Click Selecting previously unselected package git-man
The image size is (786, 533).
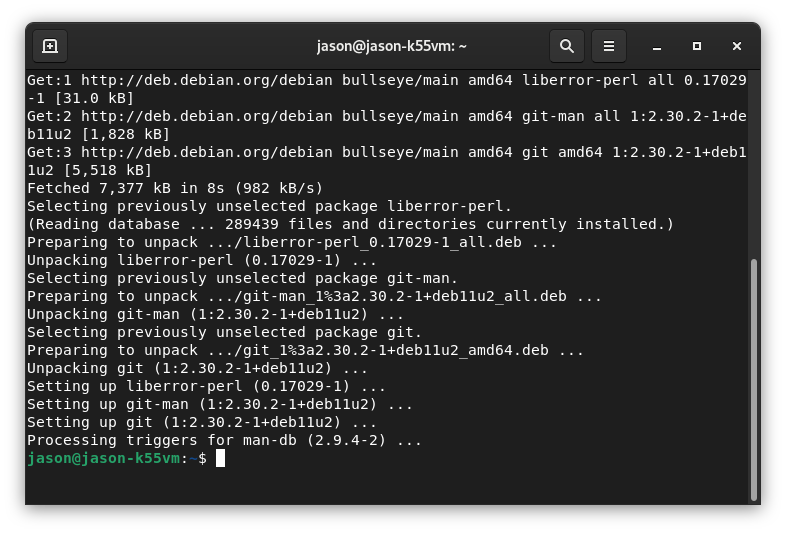click(x=242, y=278)
